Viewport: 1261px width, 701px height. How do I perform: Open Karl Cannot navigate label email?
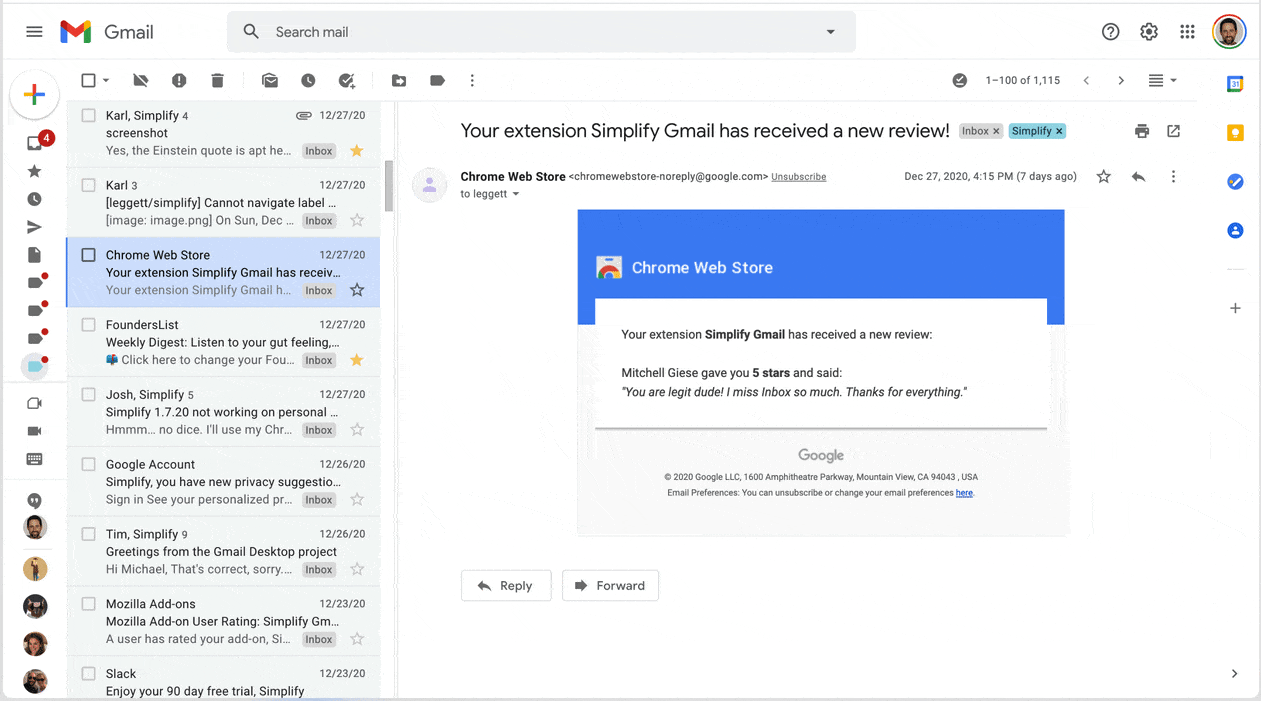223,203
